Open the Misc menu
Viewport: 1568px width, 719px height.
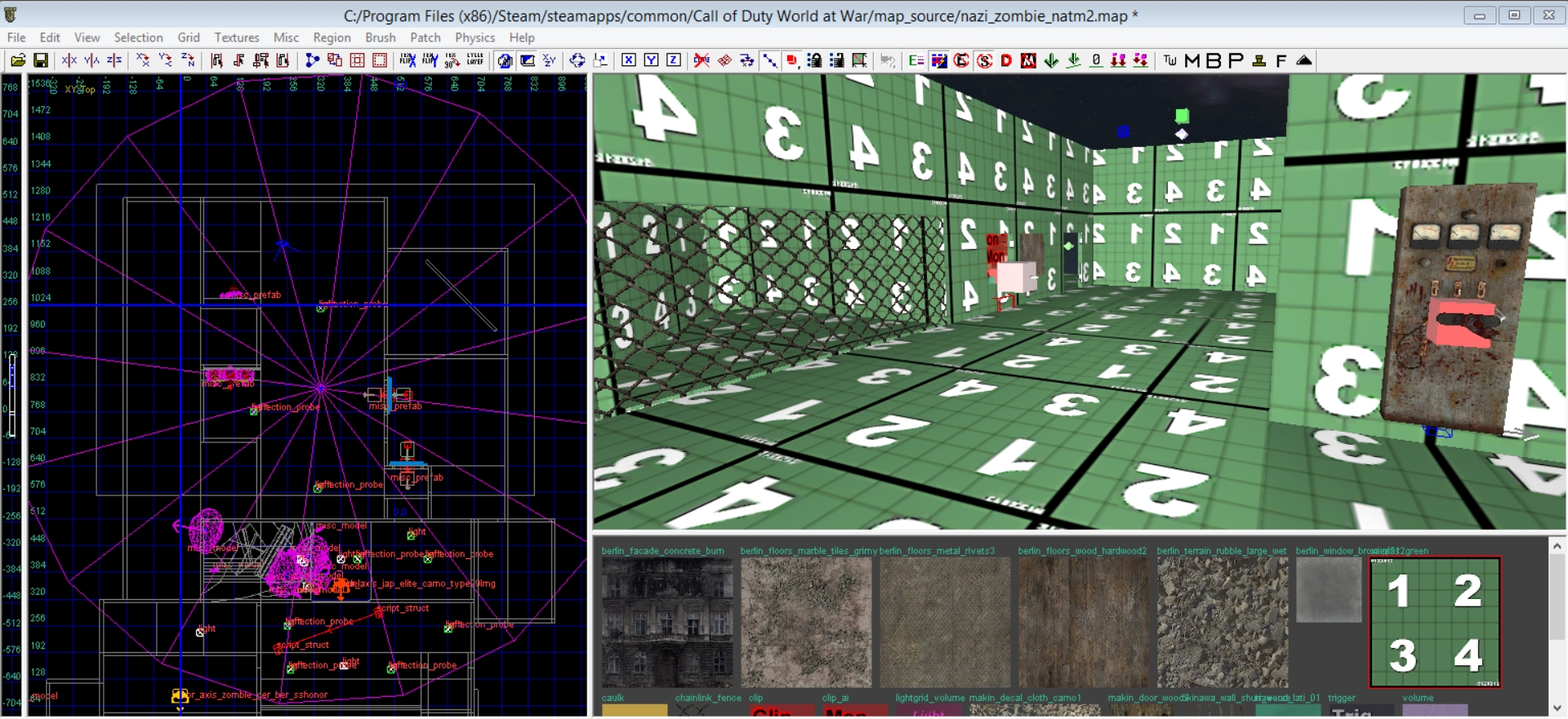286,38
